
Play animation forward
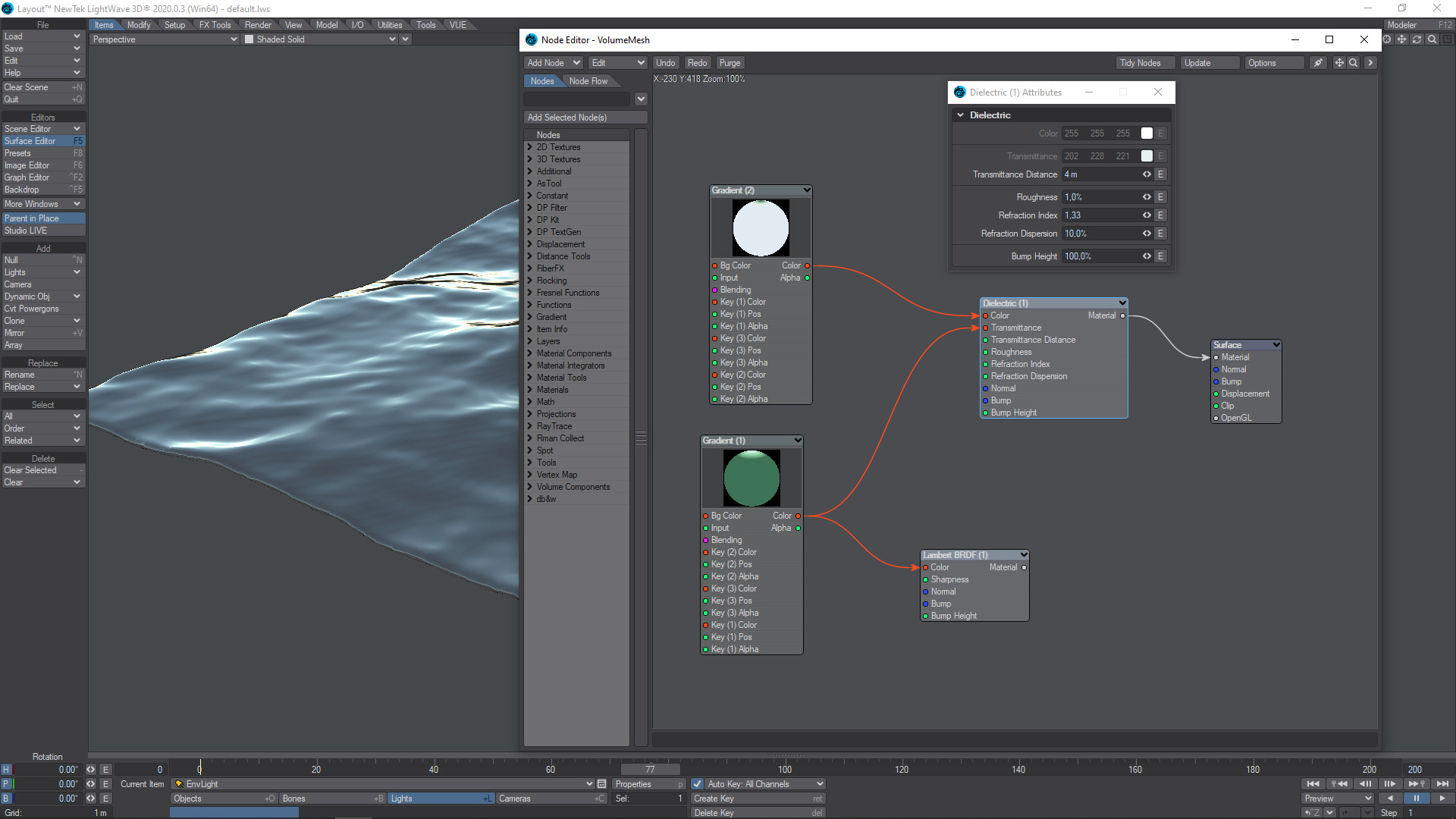[1442, 799]
